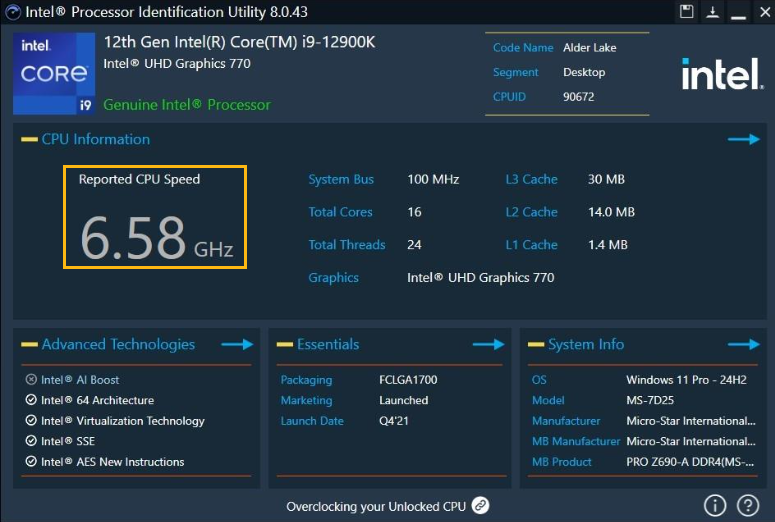Click the Model label

548,400
